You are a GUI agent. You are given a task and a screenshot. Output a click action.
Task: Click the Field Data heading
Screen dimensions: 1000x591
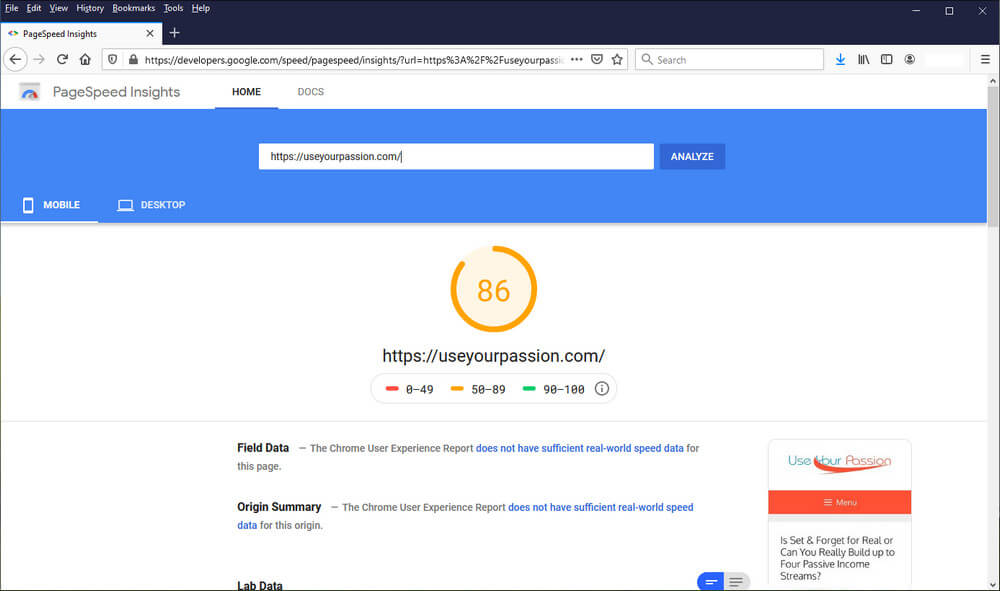click(263, 448)
